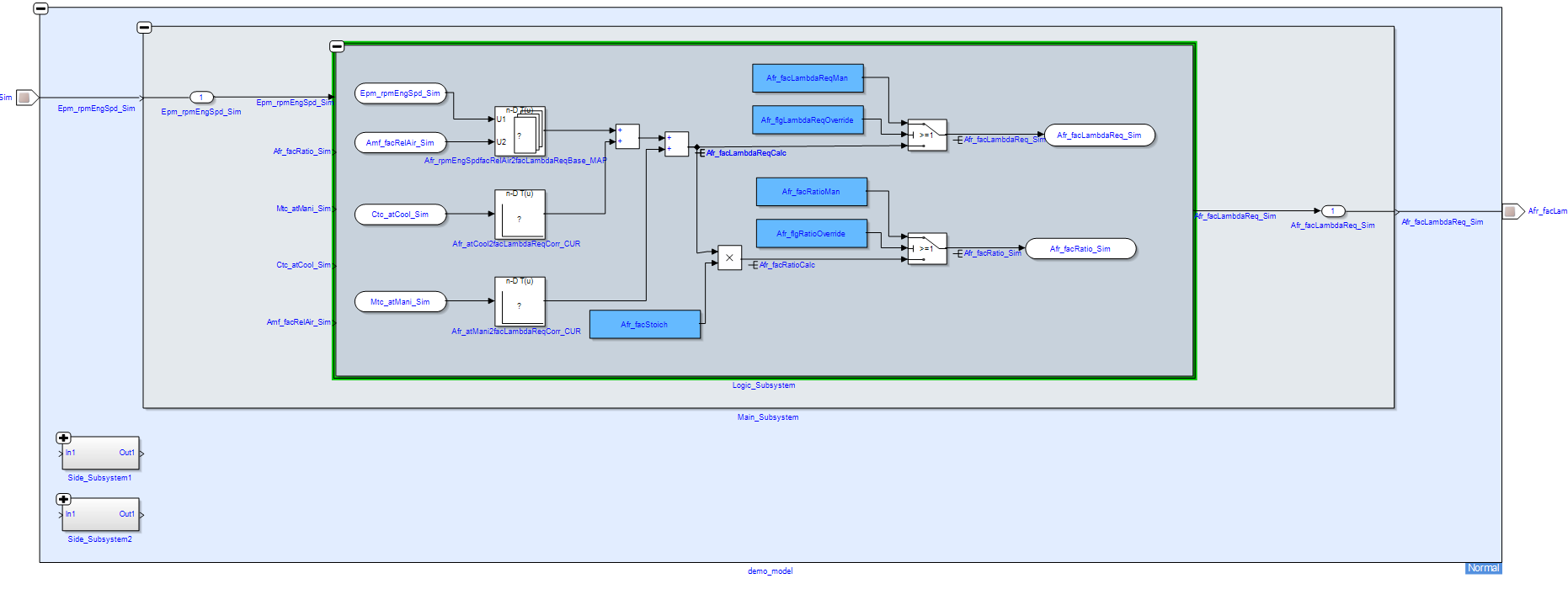Collapse the Logic_Subsystem with its minus icon
1568x589 pixels.
[x=337, y=46]
